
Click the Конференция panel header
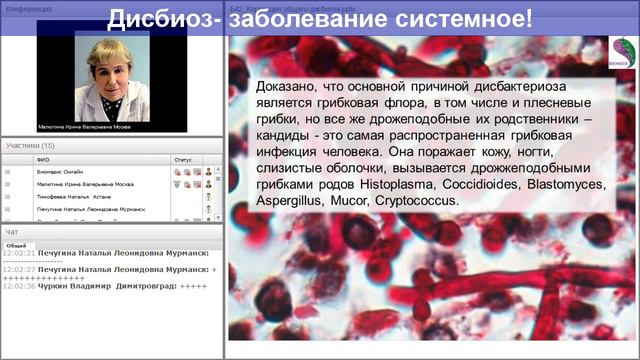[x=112, y=9]
